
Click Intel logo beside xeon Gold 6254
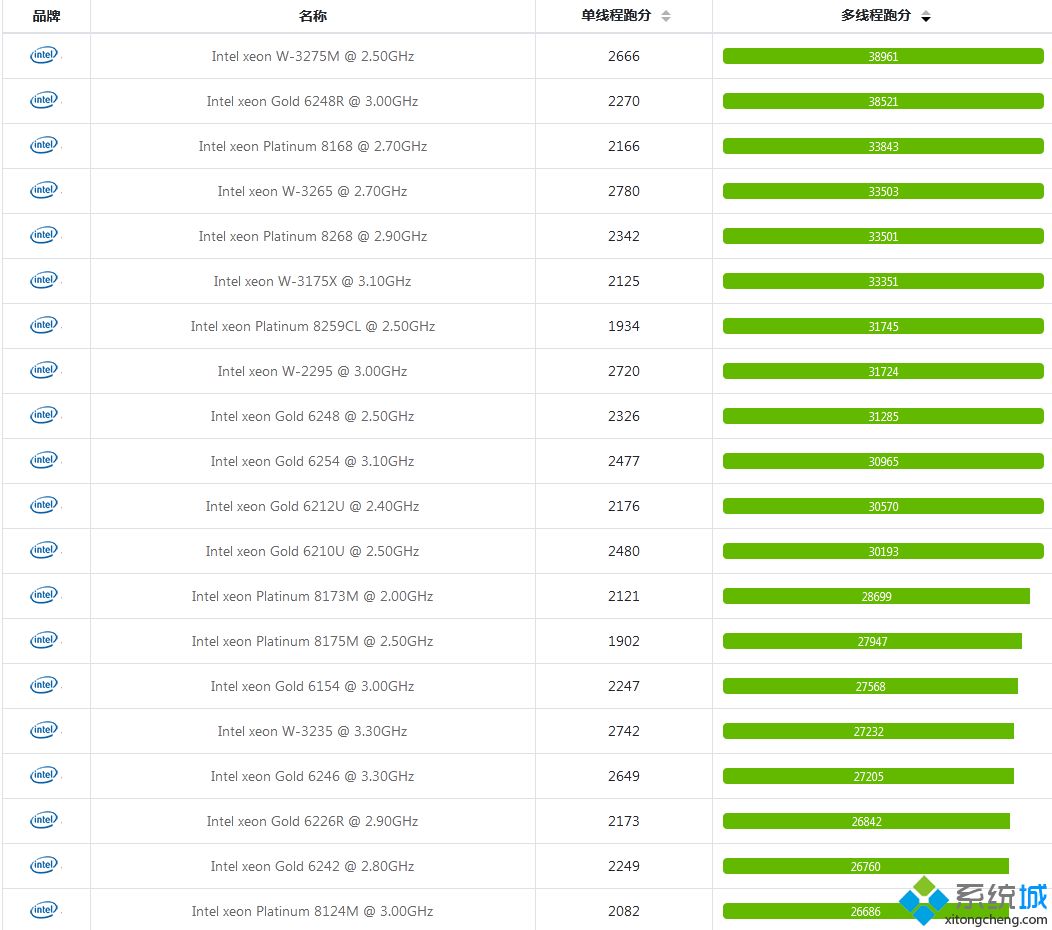click(44, 460)
